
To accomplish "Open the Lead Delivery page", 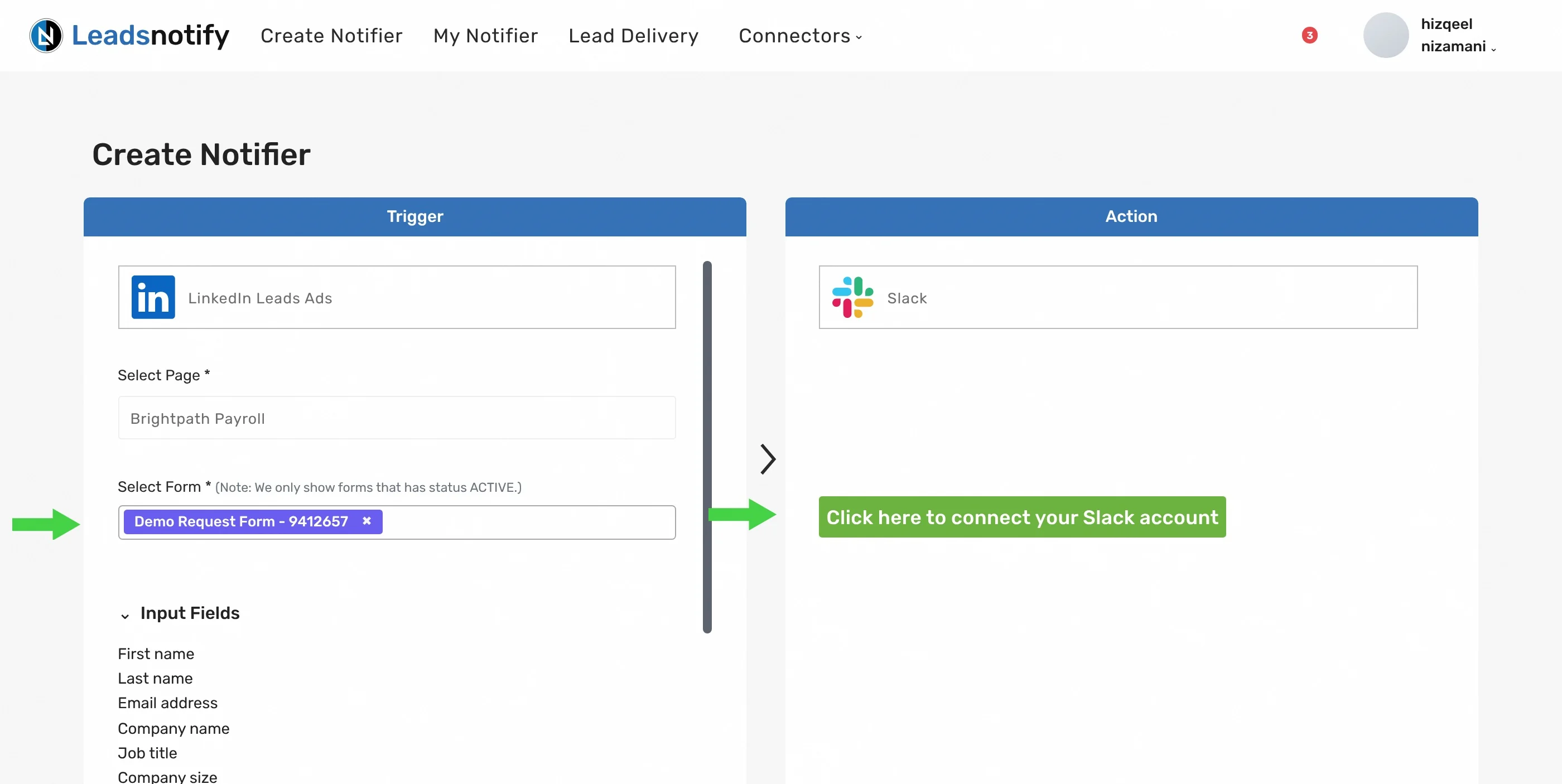I will (633, 36).
